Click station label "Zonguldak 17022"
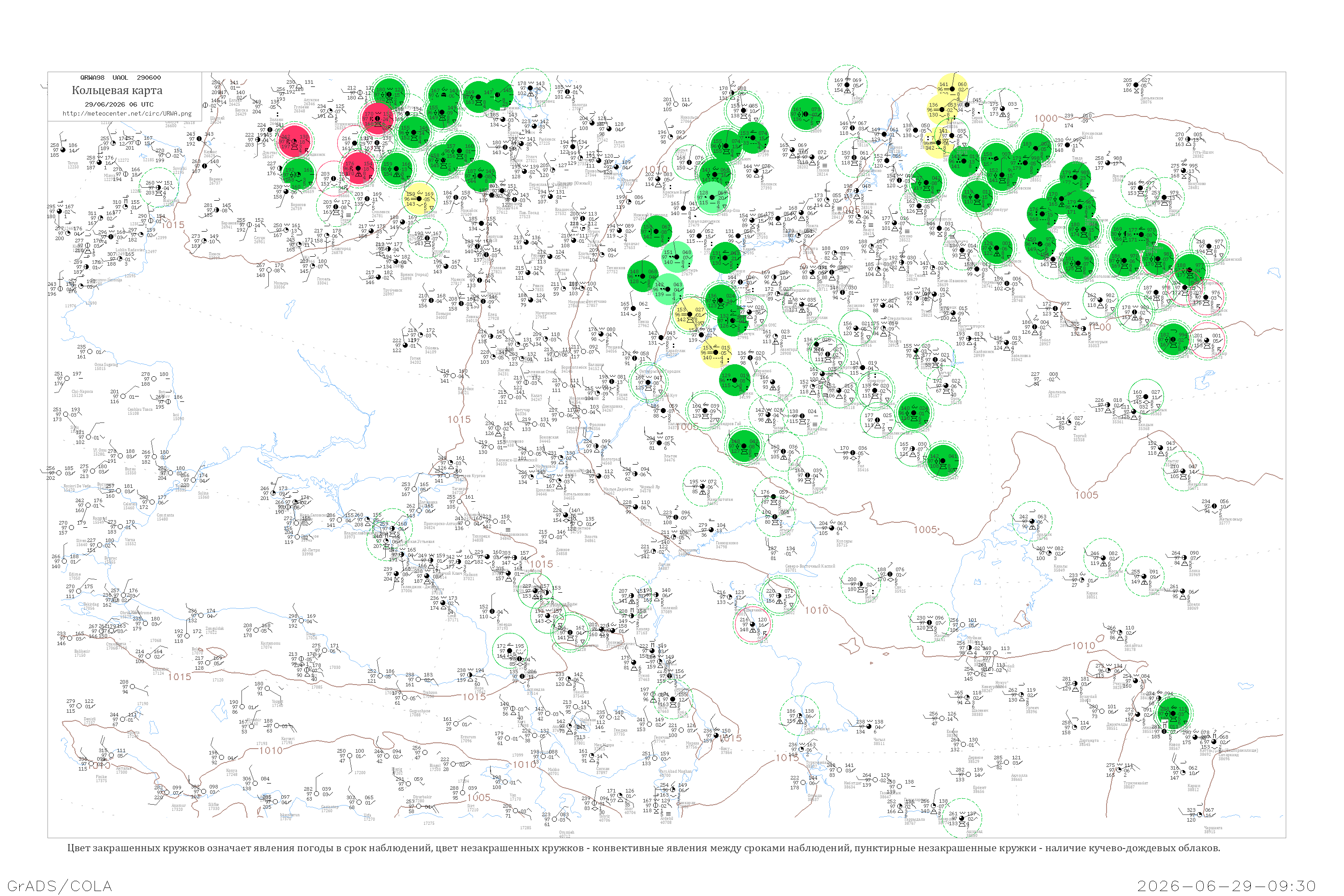The image size is (1344, 896). [215, 630]
